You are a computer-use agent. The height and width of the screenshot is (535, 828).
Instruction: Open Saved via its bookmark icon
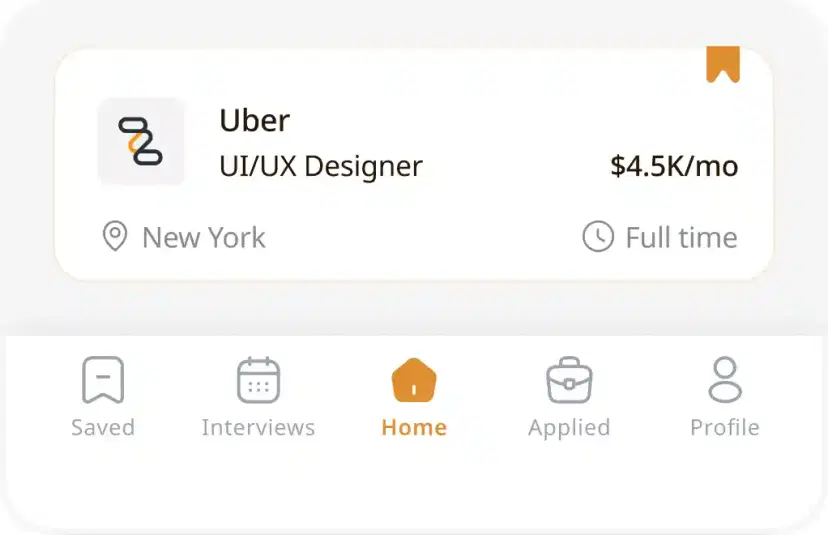pos(103,380)
